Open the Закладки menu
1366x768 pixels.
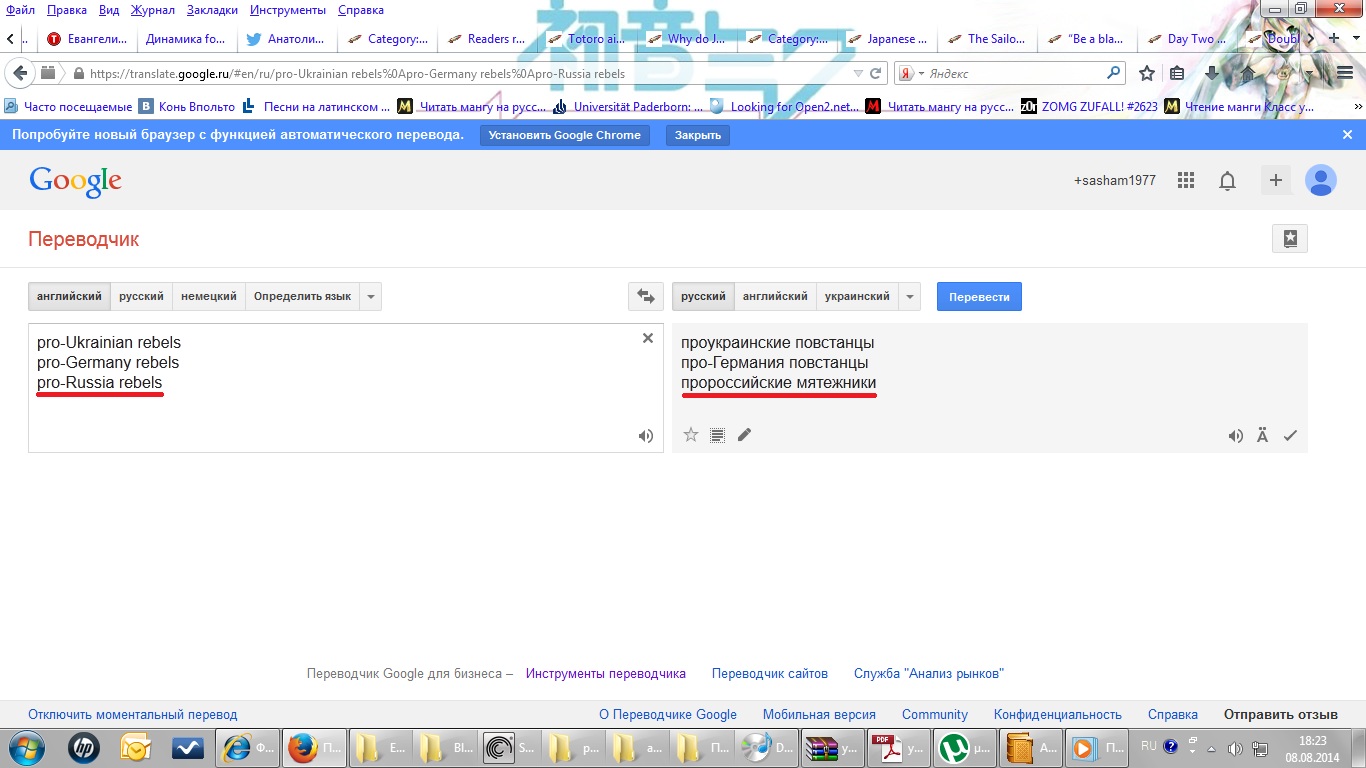click(x=212, y=10)
